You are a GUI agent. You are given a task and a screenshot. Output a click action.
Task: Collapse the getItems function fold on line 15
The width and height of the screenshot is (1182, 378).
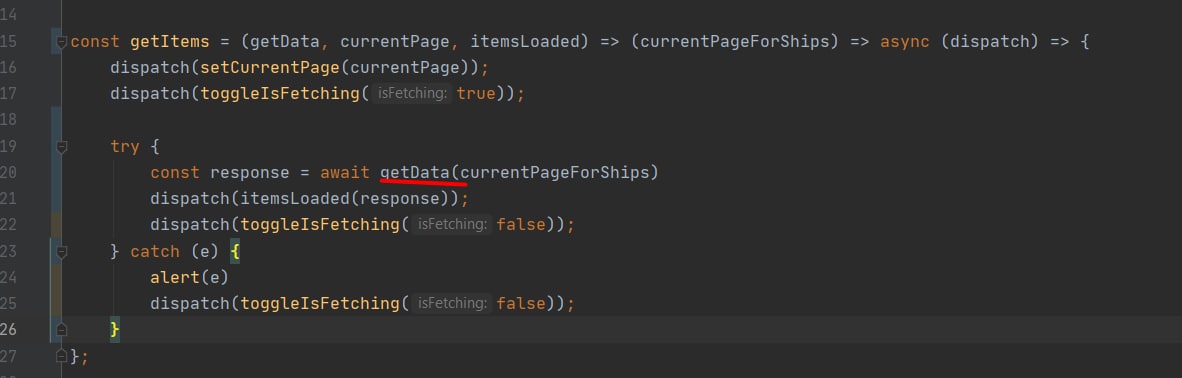click(x=62, y=41)
